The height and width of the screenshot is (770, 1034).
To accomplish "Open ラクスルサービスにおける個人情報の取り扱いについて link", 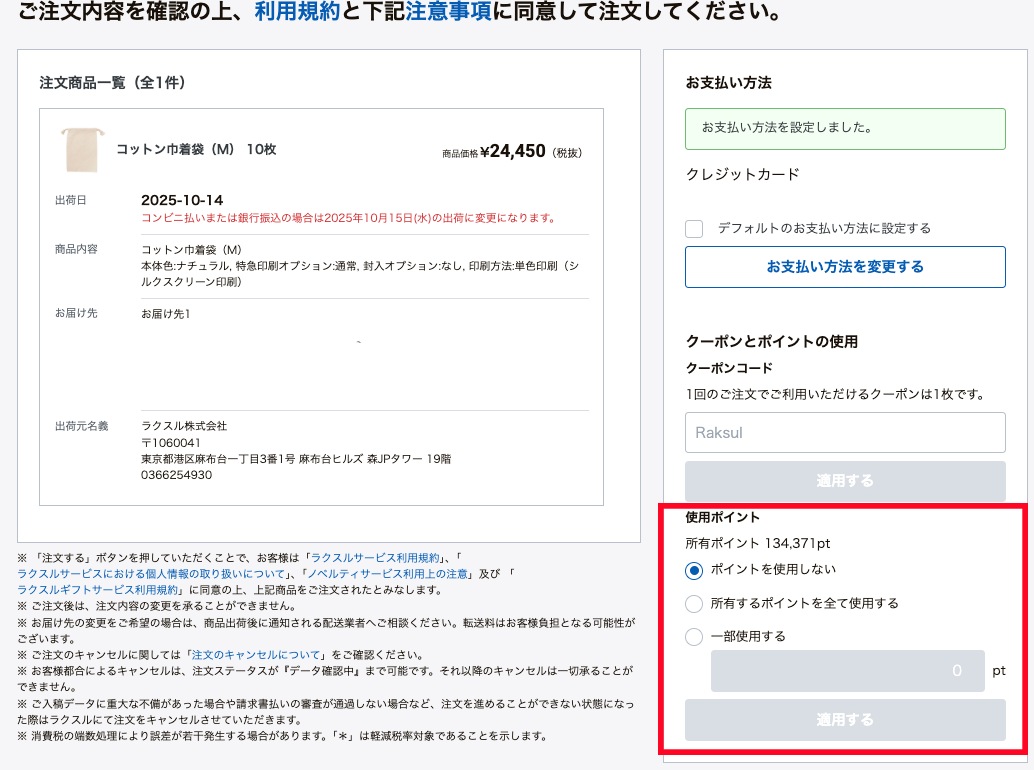I will (151, 574).
